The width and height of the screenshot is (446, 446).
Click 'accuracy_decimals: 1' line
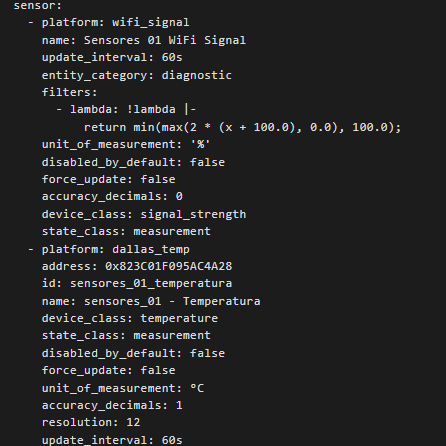tap(112, 405)
